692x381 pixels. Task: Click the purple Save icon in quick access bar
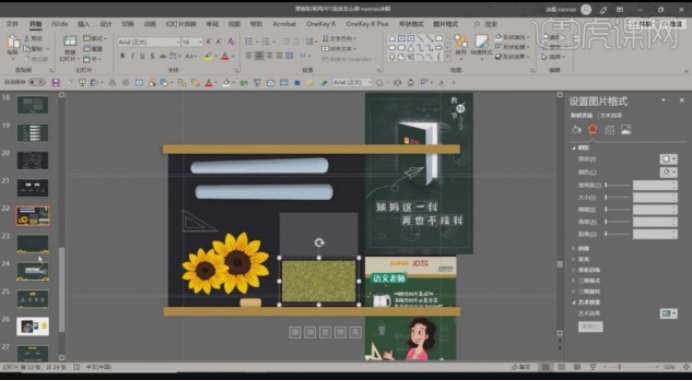56,83
